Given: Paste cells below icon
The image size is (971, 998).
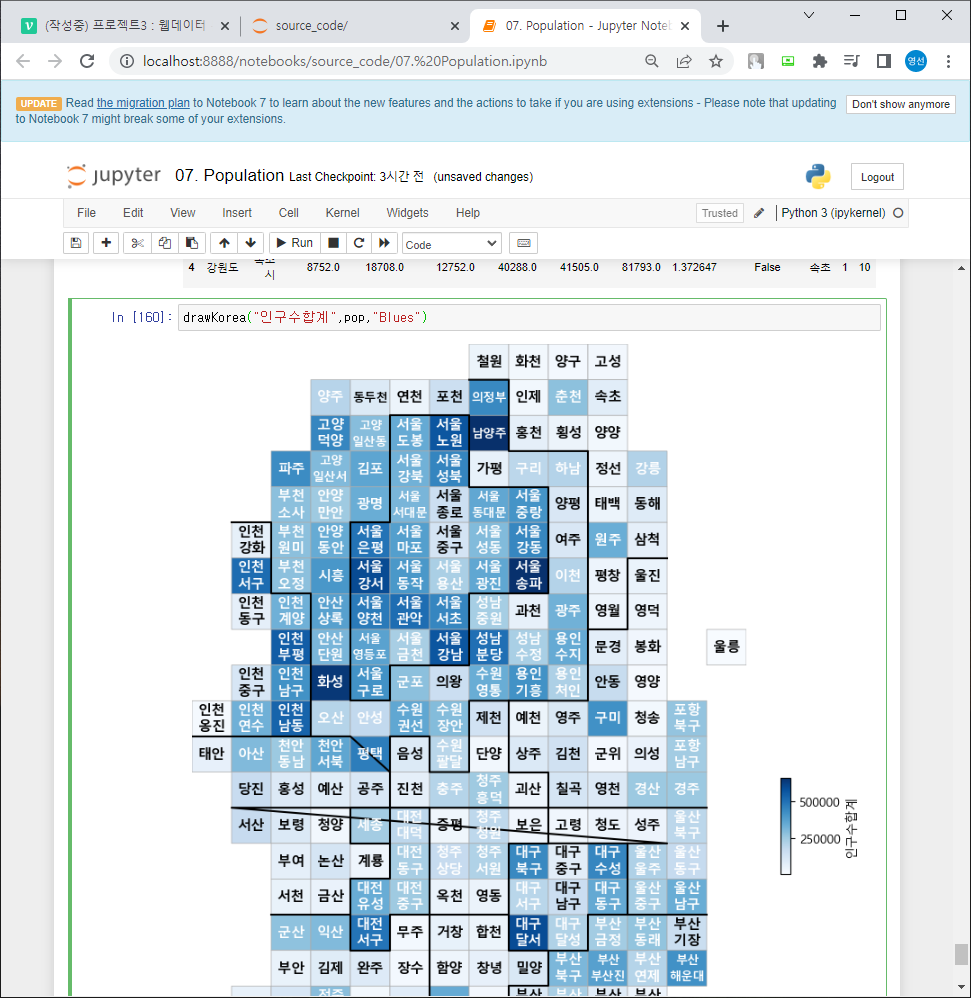Looking at the screenshot, I should coord(192,243).
